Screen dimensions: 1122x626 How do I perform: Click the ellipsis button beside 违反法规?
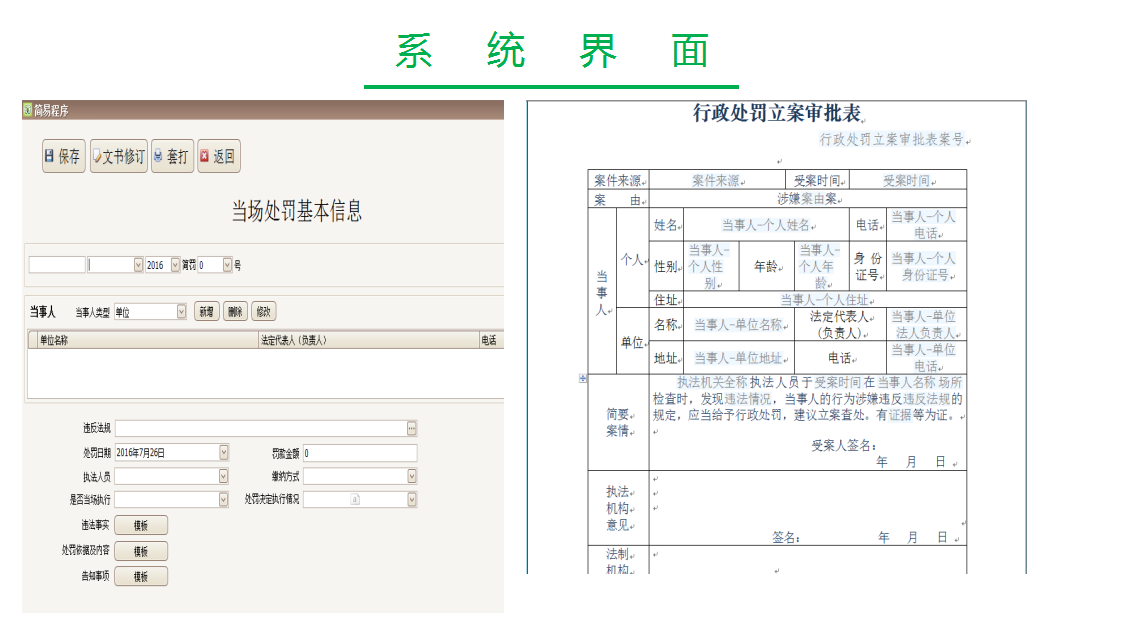(411, 428)
